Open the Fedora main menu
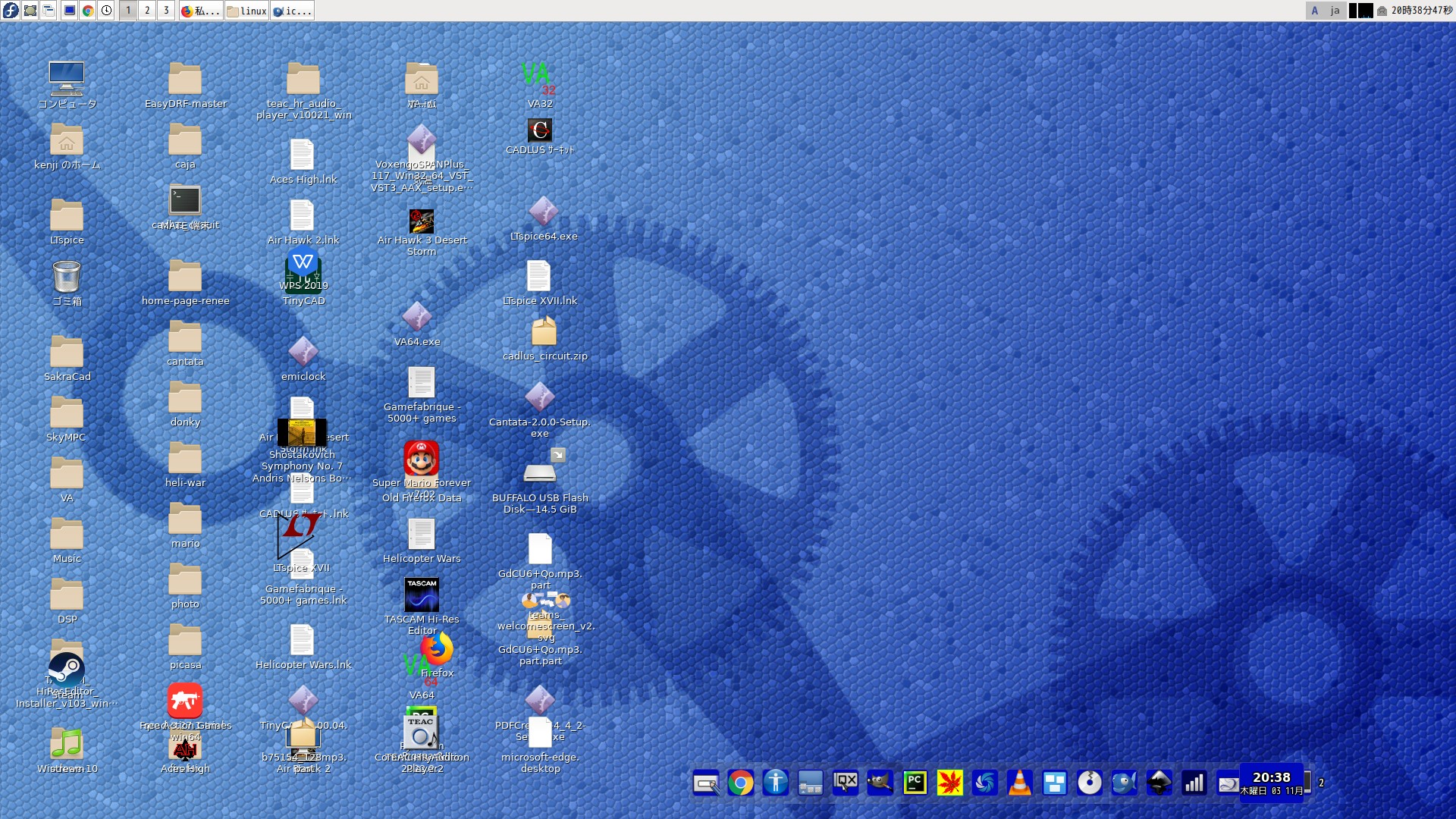The image size is (1456, 819). [11, 11]
